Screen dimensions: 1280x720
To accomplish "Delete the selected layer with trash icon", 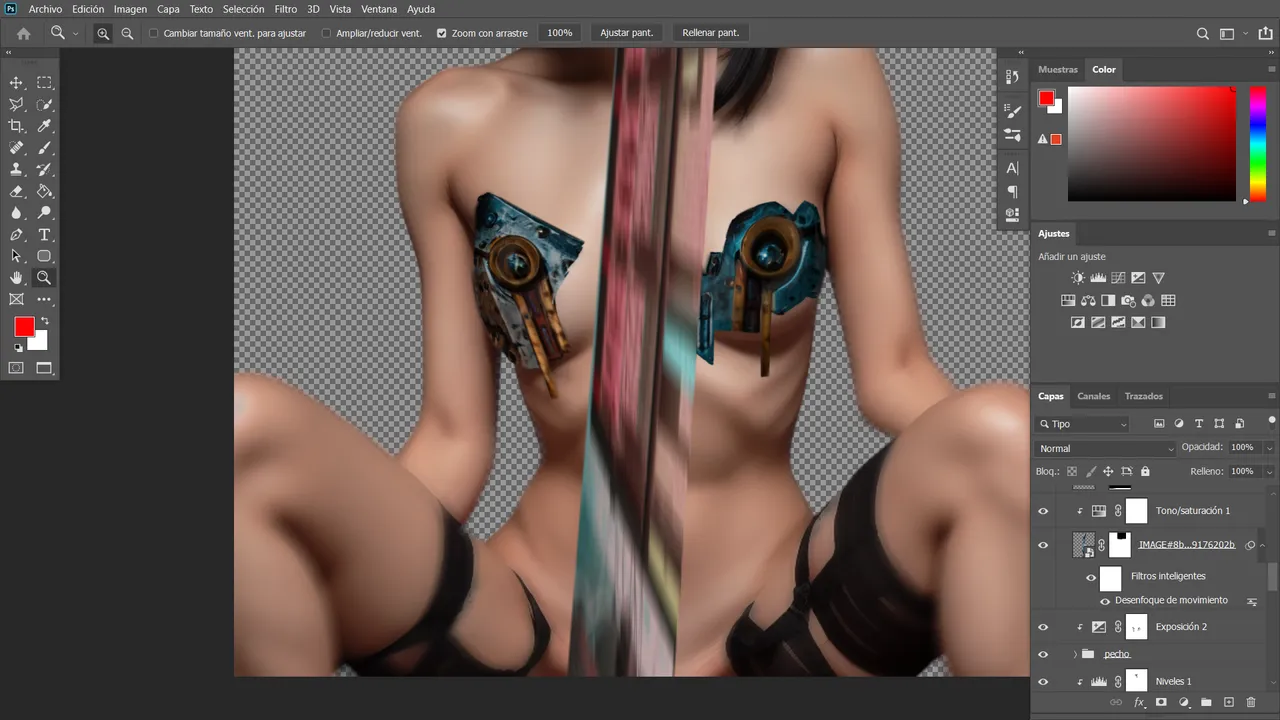I will coord(1251,703).
